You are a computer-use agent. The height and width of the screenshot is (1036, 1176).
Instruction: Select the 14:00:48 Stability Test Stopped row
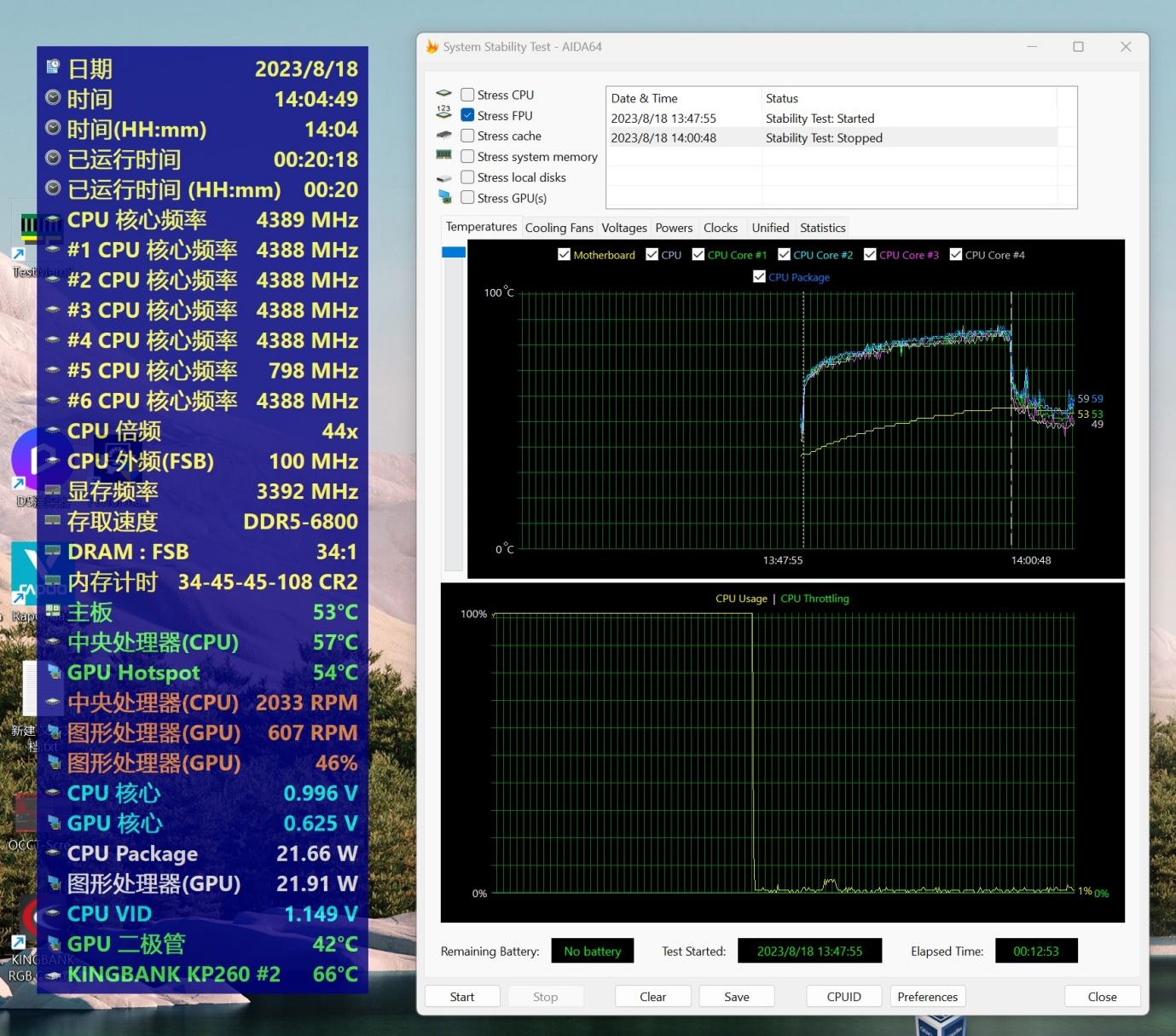click(833, 137)
